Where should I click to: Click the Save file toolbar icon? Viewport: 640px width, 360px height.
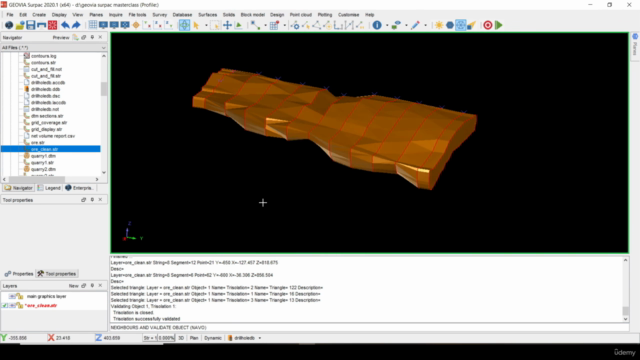pos(31,25)
